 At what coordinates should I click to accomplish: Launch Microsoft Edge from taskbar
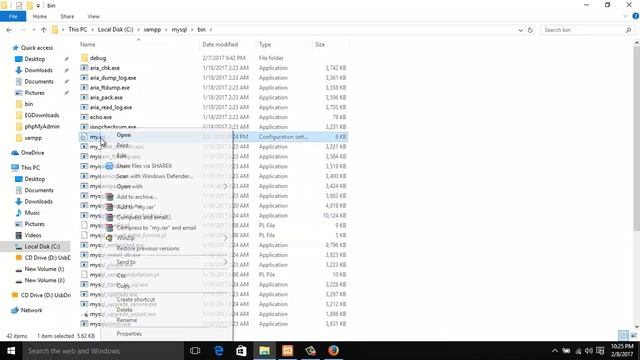coord(219,351)
